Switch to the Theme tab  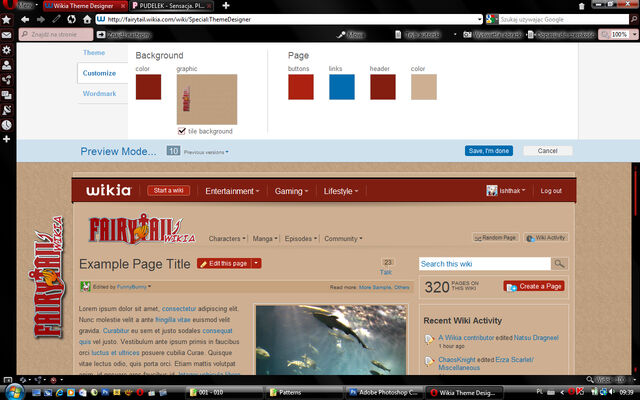94,53
